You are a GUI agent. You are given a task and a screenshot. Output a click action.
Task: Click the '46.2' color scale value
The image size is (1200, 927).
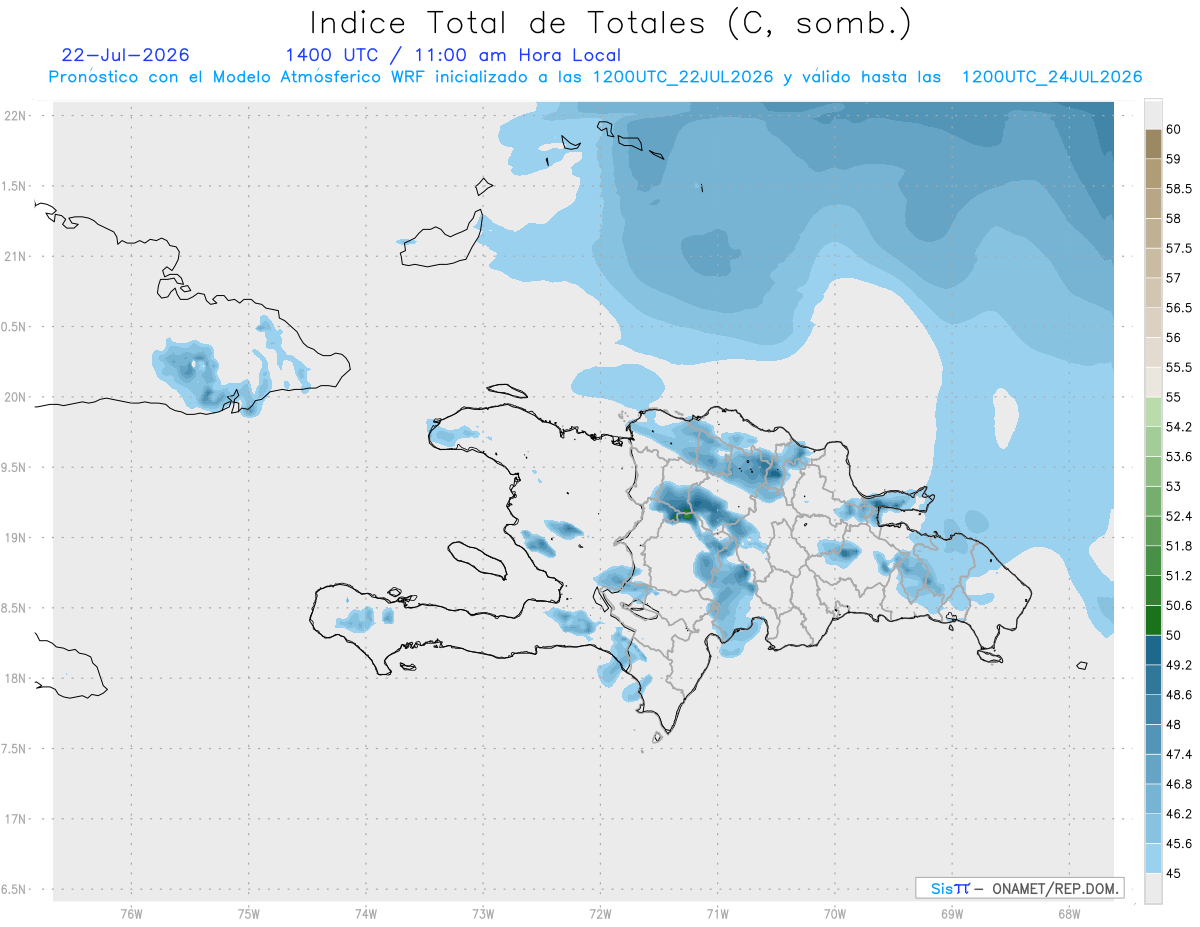click(1178, 814)
